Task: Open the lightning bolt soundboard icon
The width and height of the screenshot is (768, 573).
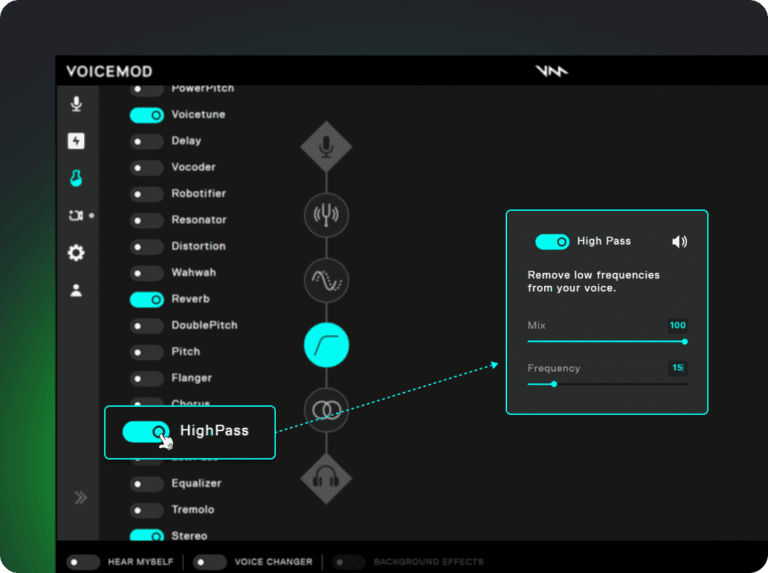Action: click(x=76, y=141)
